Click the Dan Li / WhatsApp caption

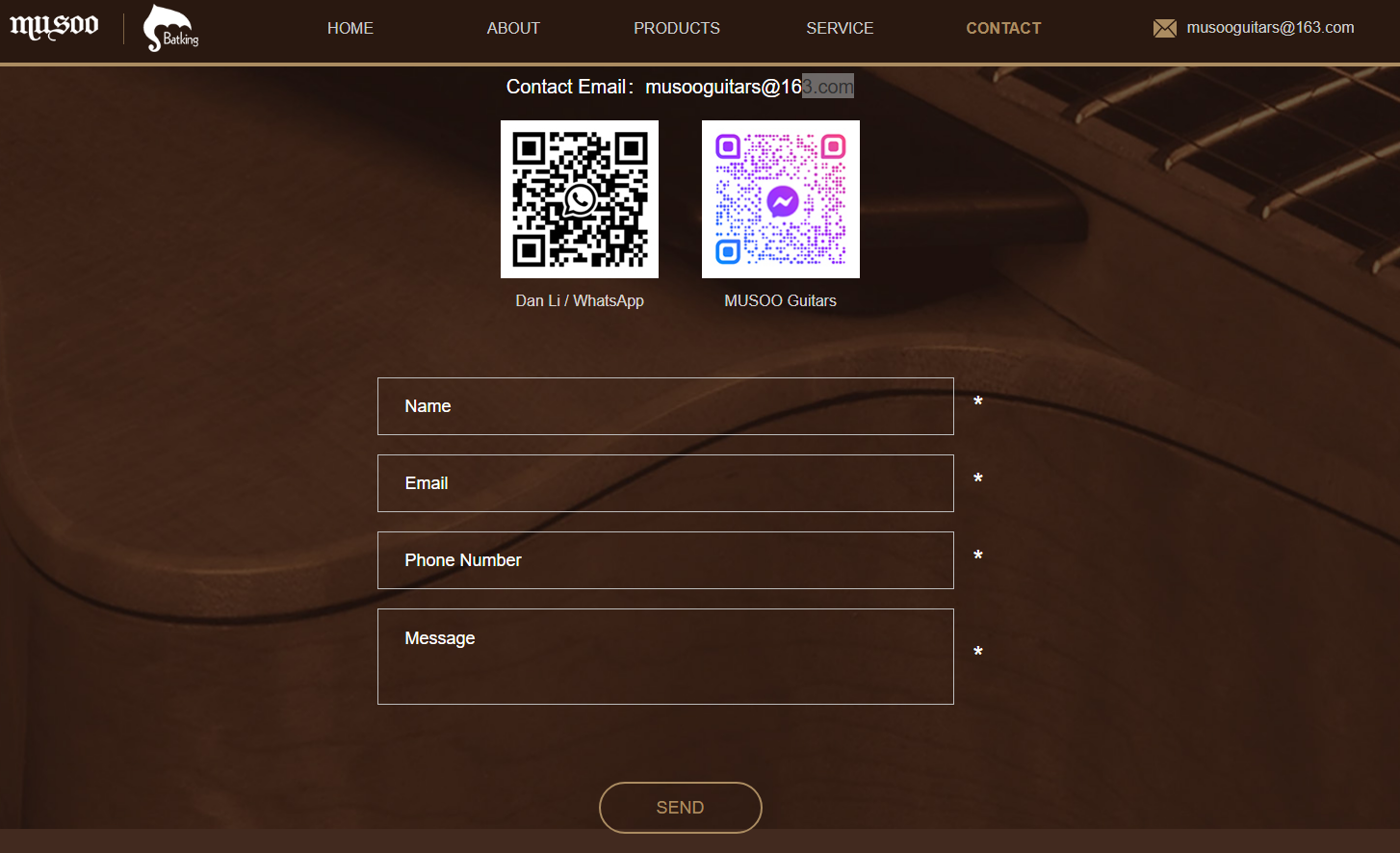(580, 300)
